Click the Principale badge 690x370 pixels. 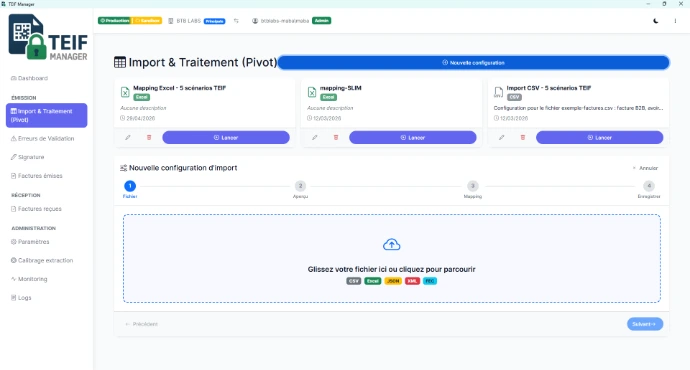click(214, 21)
